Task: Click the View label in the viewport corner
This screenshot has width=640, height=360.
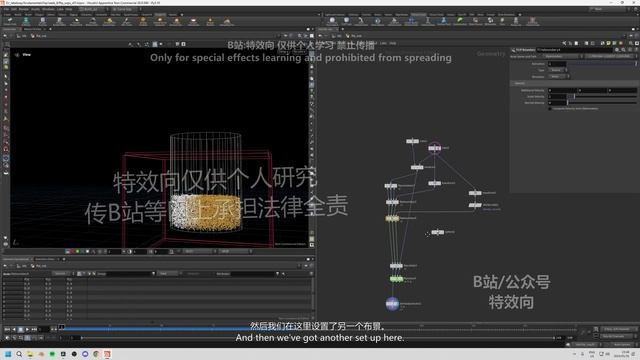Action: (27, 54)
